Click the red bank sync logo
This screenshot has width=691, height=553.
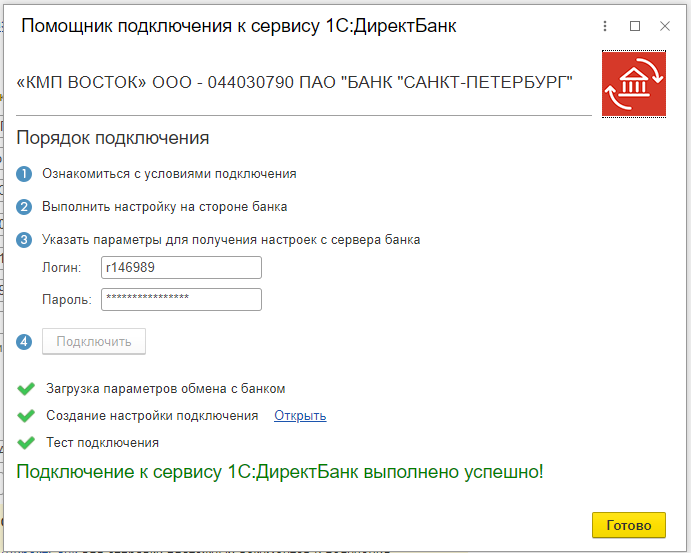634,84
